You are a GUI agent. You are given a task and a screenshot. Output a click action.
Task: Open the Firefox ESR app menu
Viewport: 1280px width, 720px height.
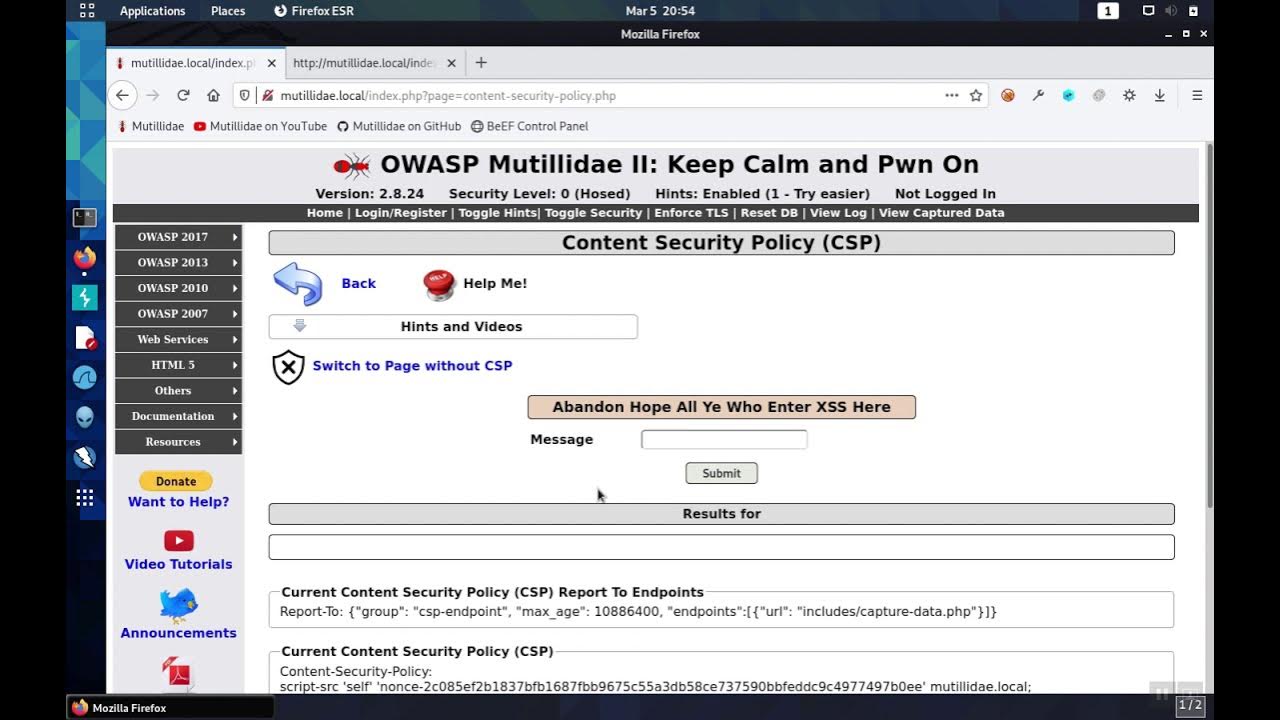(x=313, y=11)
